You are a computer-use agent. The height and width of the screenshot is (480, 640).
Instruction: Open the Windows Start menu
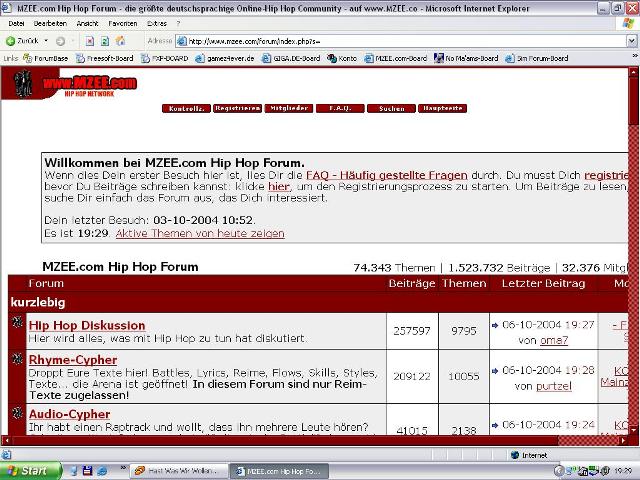[x=31, y=471]
